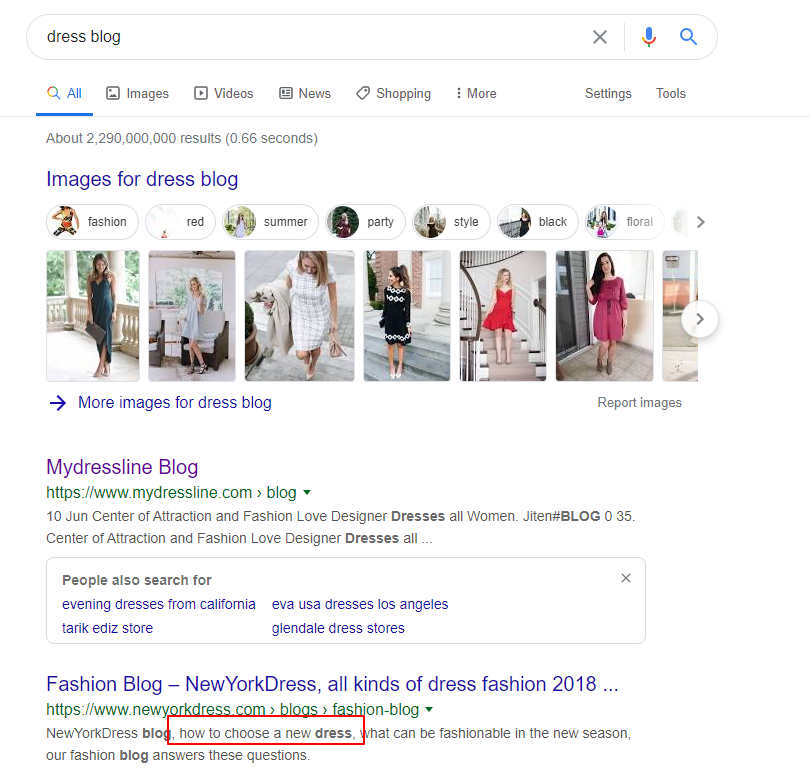Click the 'About 2,290,000,000 results' text
The height and width of the screenshot is (782, 810).
(x=182, y=138)
